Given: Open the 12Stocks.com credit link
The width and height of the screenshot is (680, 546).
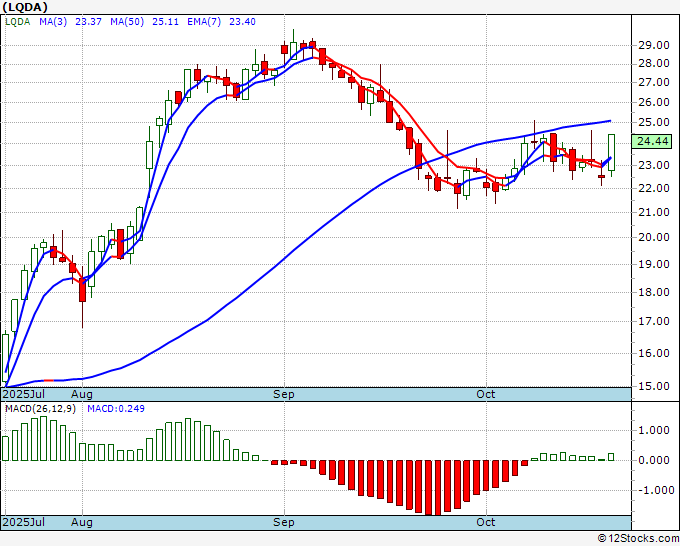Looking at the screenshot, I should (638, 539).
